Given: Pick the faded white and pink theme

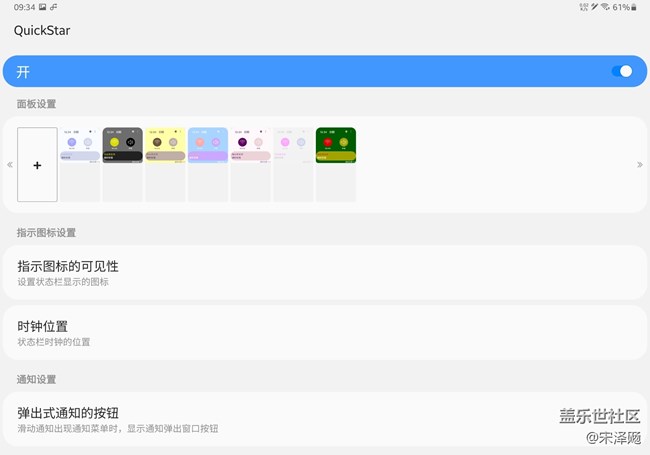Looking at the screenshot, I should [x=293, y=165].
